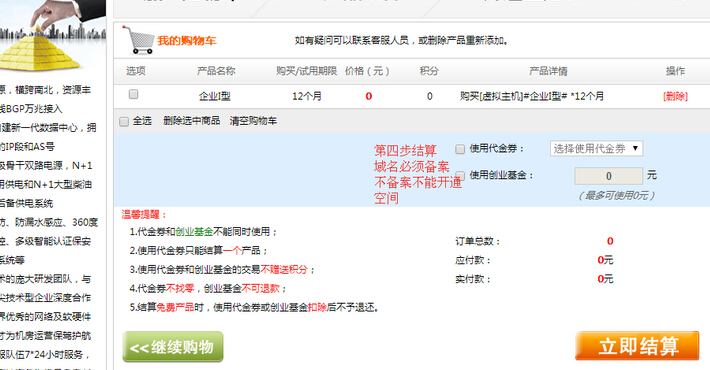710x370 pixels.
Task: Click the <<继续购物 green button
Action: [173, 347]
